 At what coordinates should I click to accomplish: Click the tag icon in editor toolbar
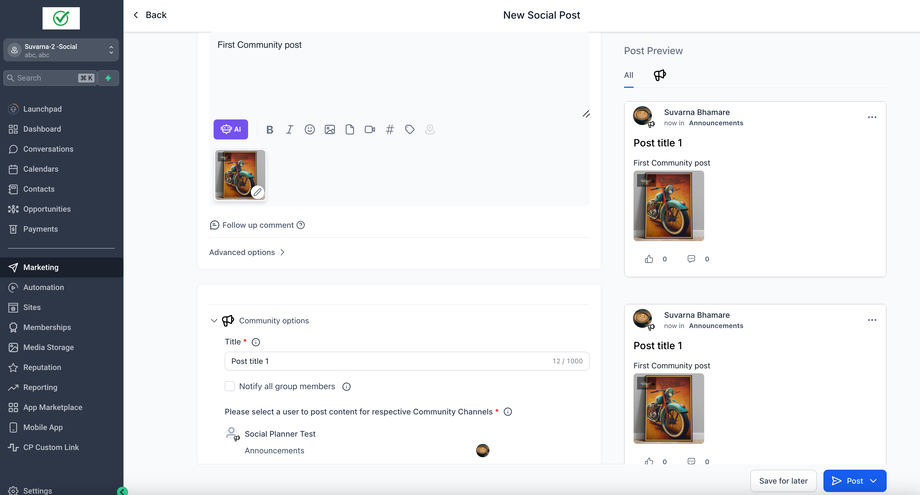410,130
